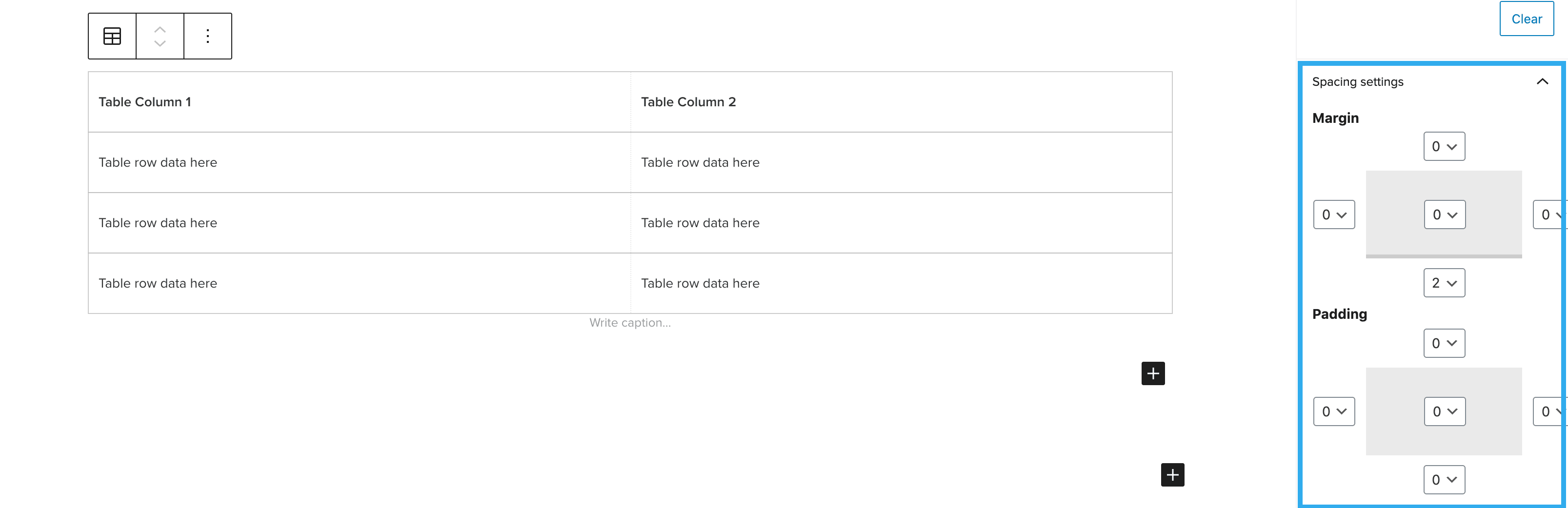The height and width of the screenshot is (508, 1568).
Task: Click the Write caption field under the table
Action: (630, 323)
